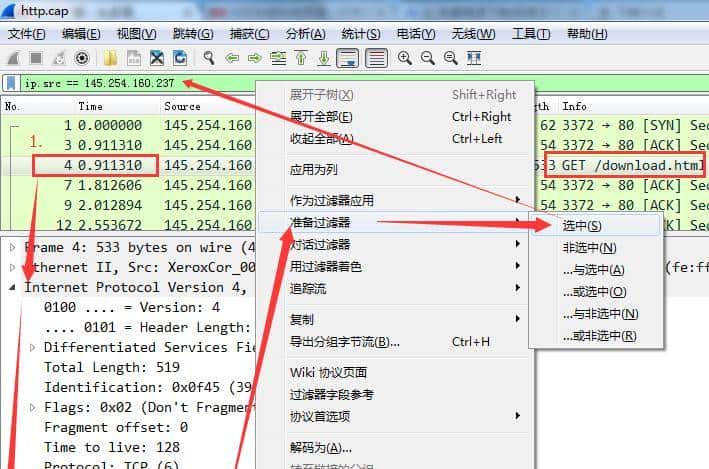
Task: Select 非选中(N) in the submenu
Action: tap(596, 248)
